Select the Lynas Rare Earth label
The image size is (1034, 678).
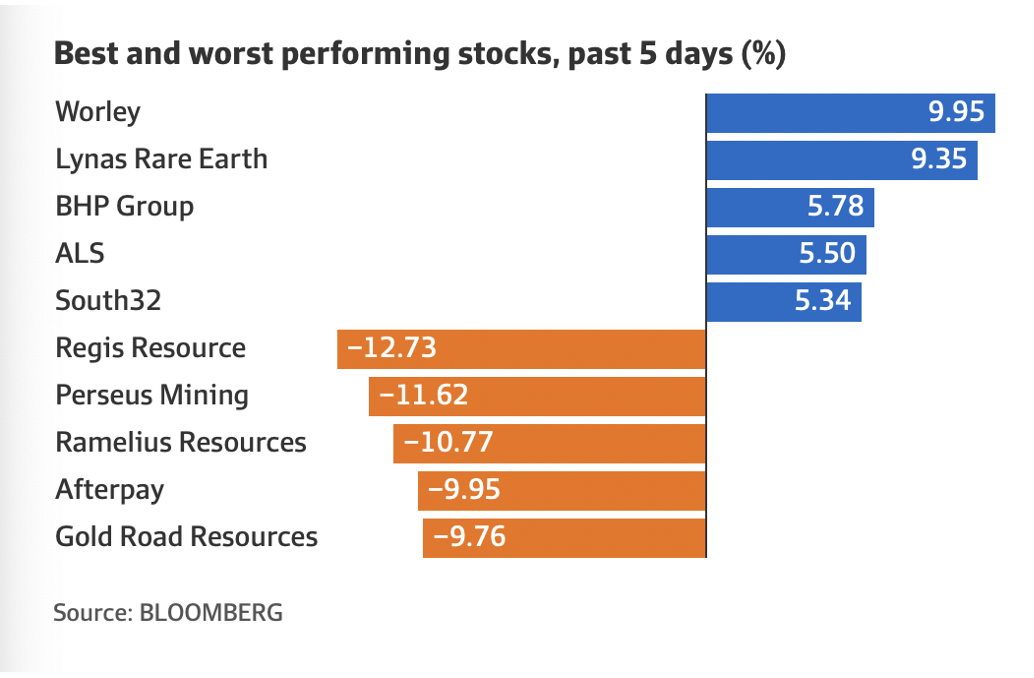(161, 159)
